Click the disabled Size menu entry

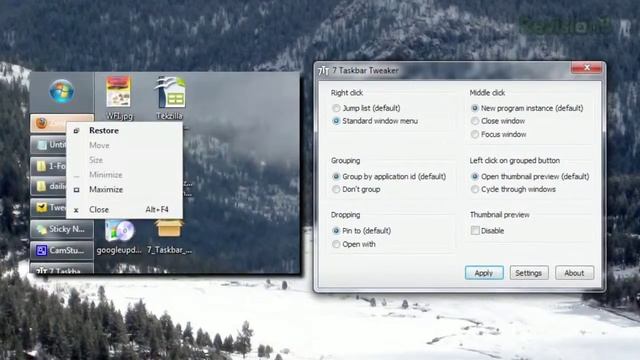click(x=124, y=160)
